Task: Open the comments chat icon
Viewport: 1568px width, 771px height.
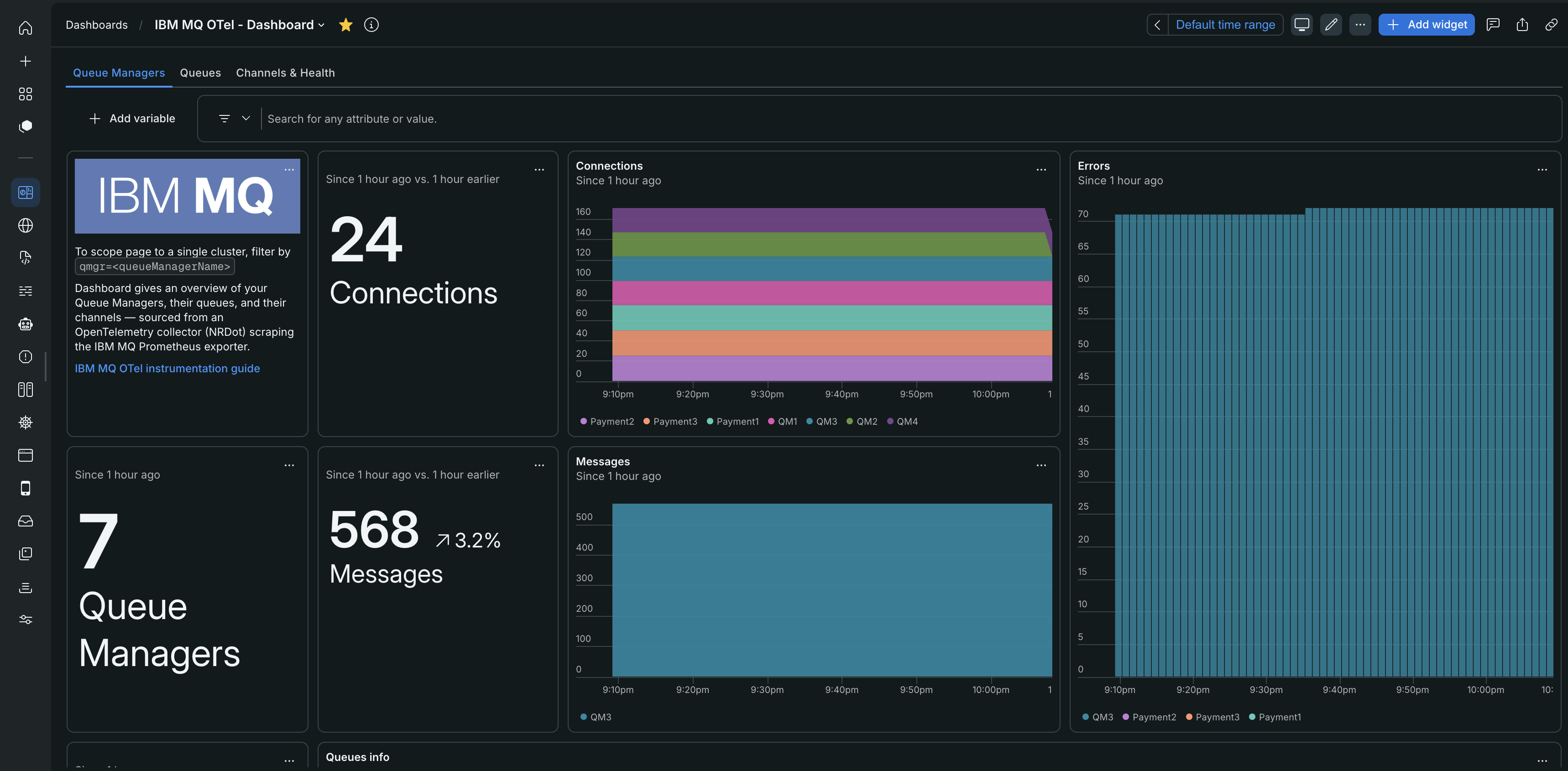Action: pyautogui.click(x=1493, y=24)
